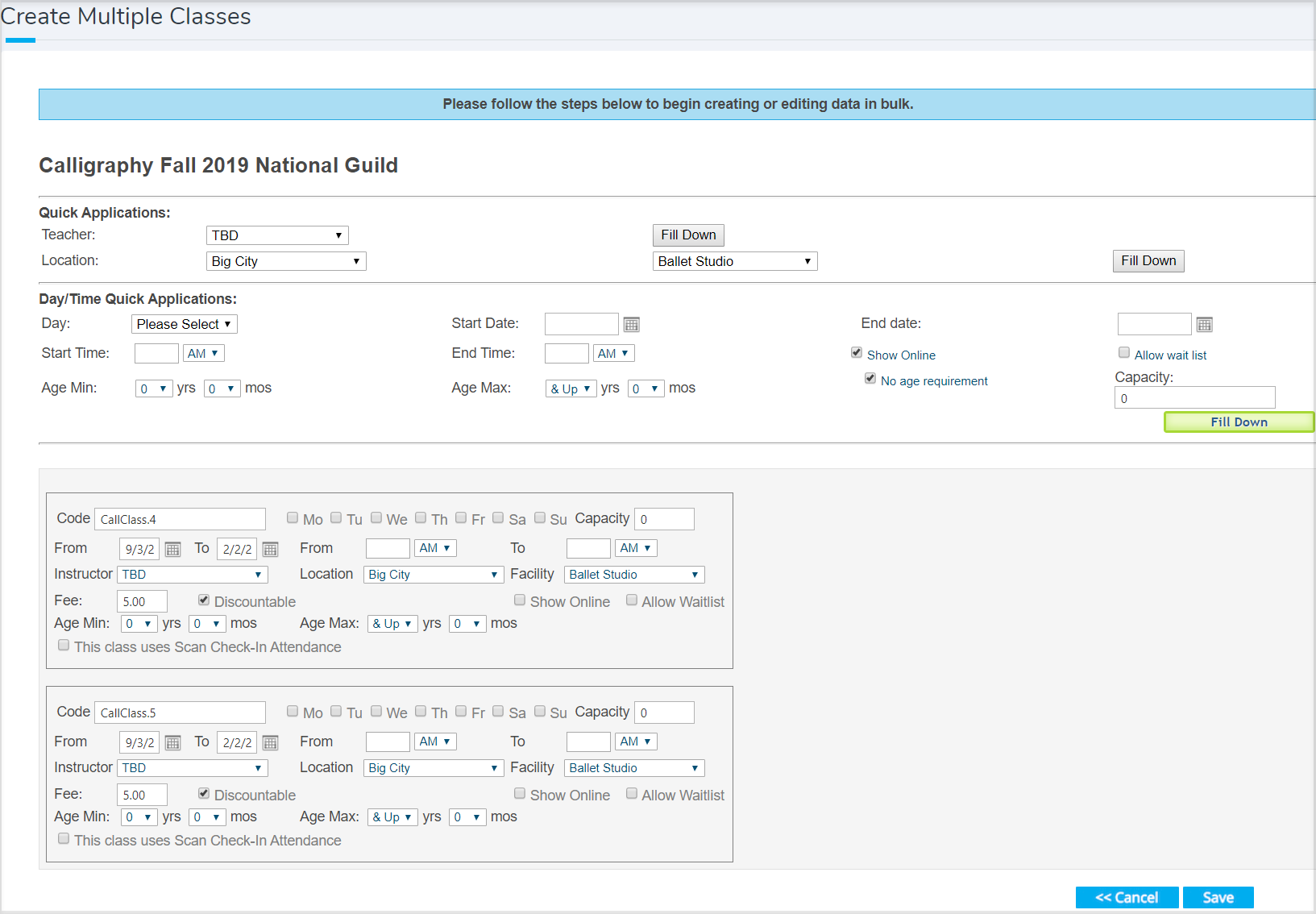
Task: Open To date calendar for CallClass.4
Action: coord(270,550)
